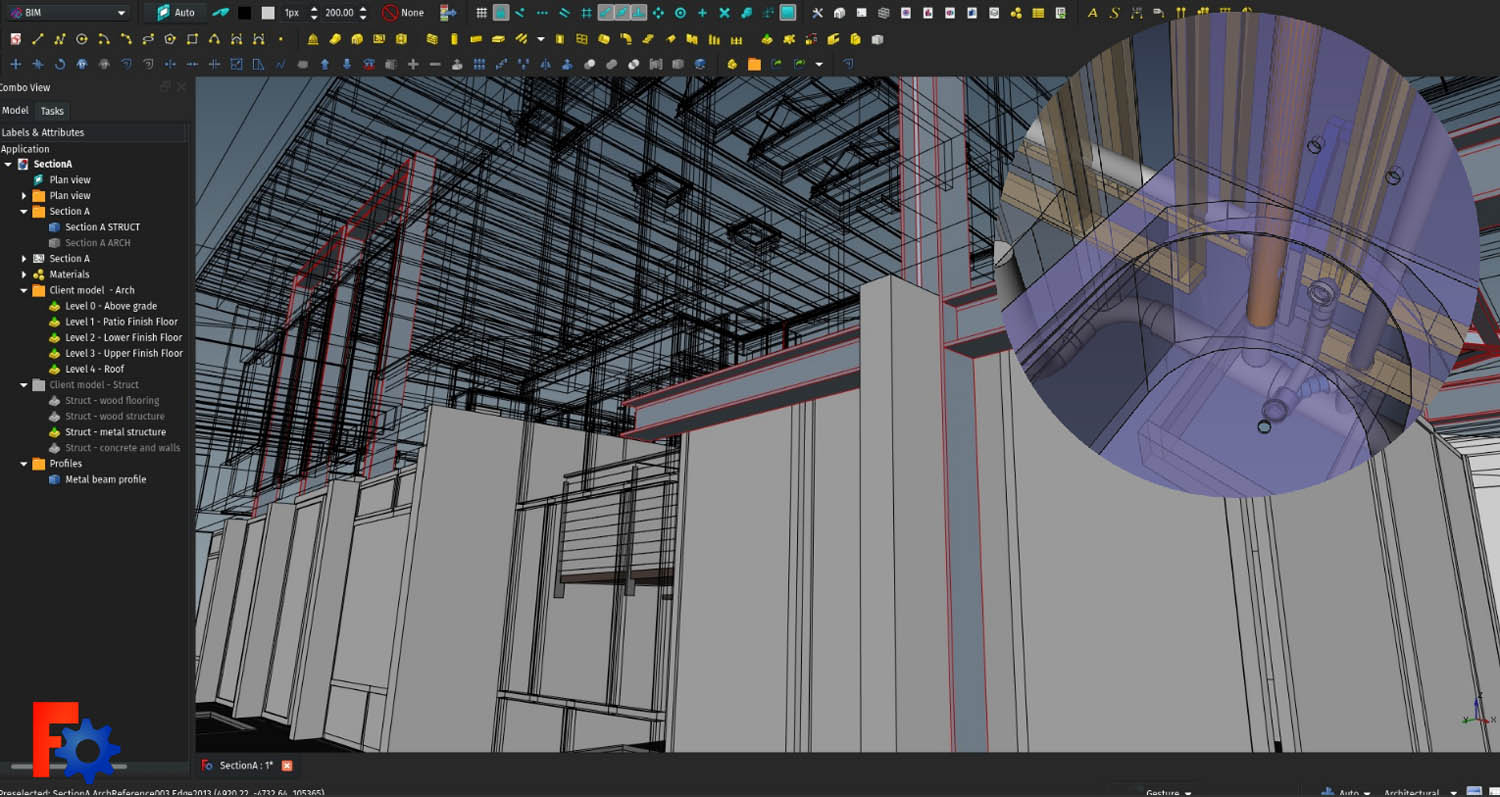Viewport: 1500px width, 797px height.
Task: Click the orange folder icon in toolbar
Action: (754, 64)
